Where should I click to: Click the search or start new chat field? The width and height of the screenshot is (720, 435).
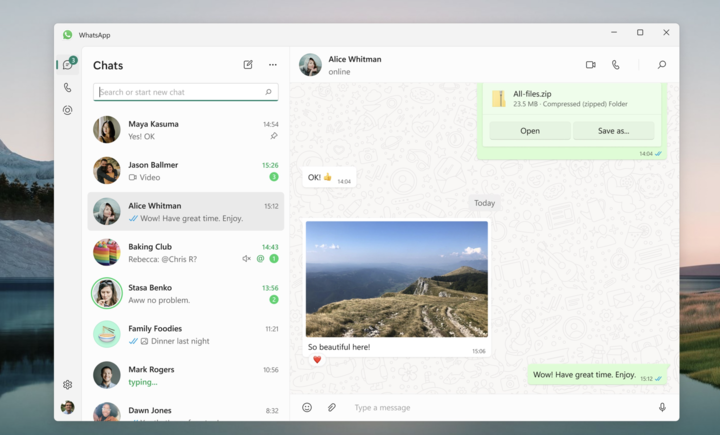(180, 92)
